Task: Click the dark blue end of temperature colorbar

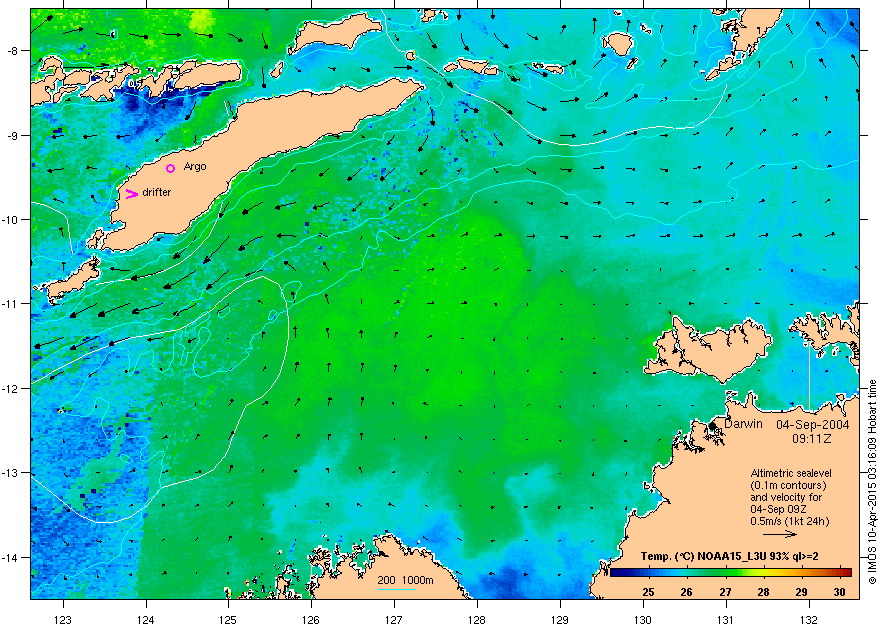Action: [x=617, y=573]
